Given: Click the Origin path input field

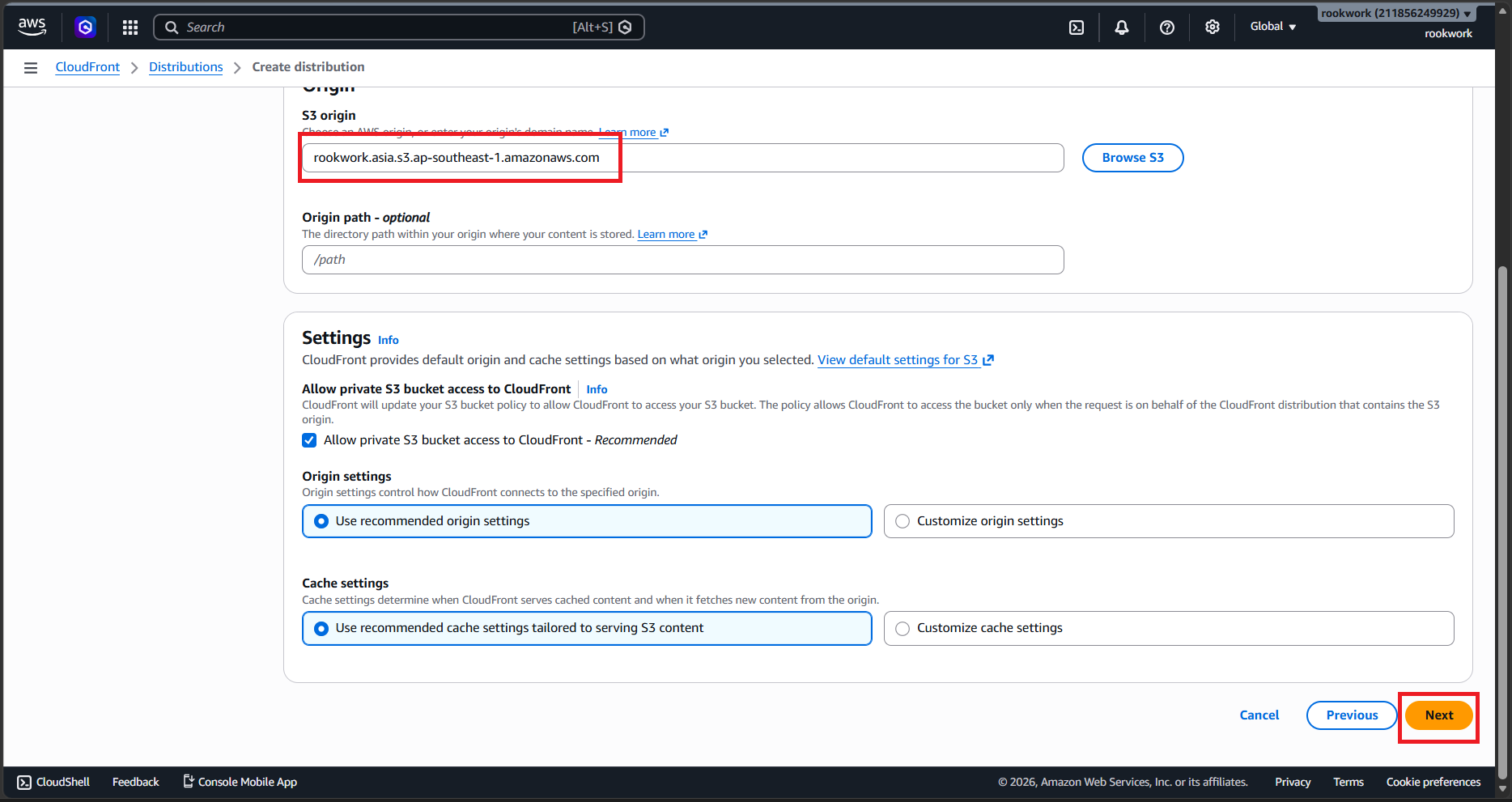Looking at the screenshot, I should [682, 260].
